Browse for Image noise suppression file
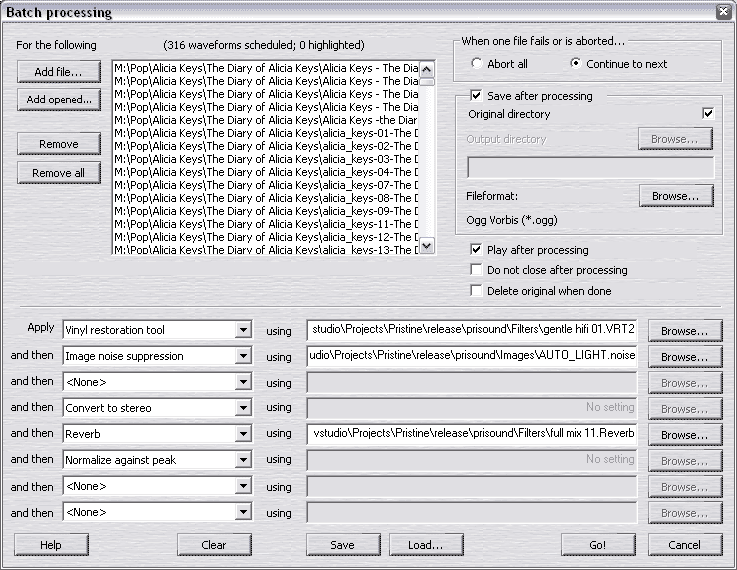The width and height of the screenshot is (737, 570). [x=684, y=357]
